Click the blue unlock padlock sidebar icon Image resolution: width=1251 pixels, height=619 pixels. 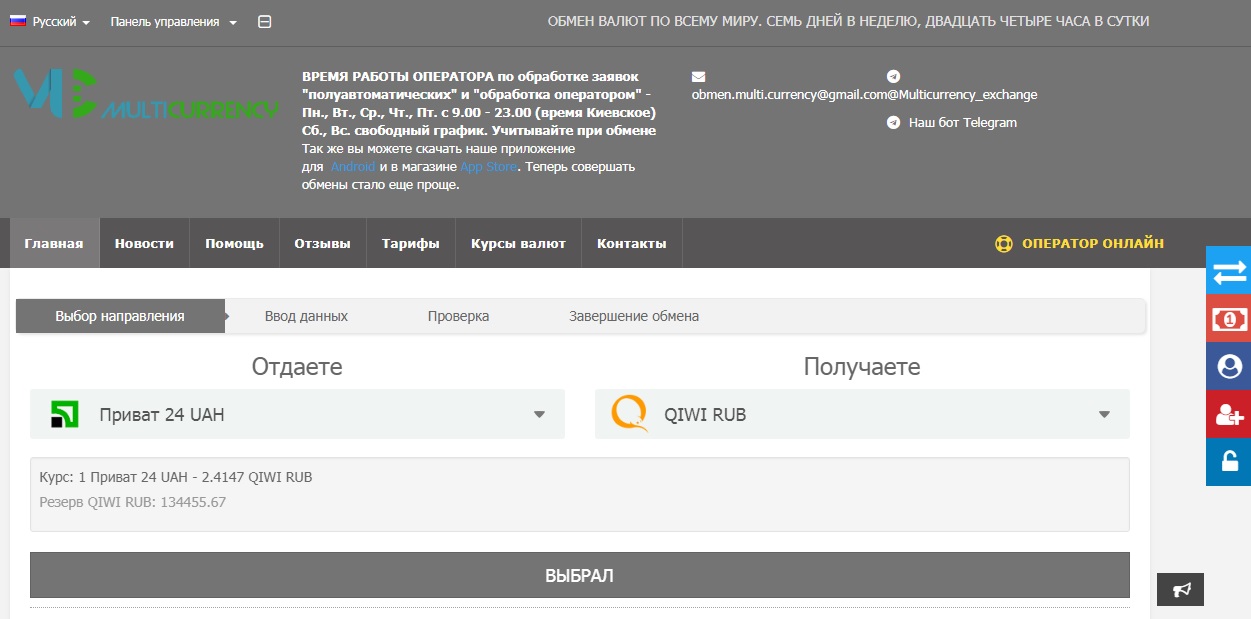pyautogui.click(x=1228, y=462)
